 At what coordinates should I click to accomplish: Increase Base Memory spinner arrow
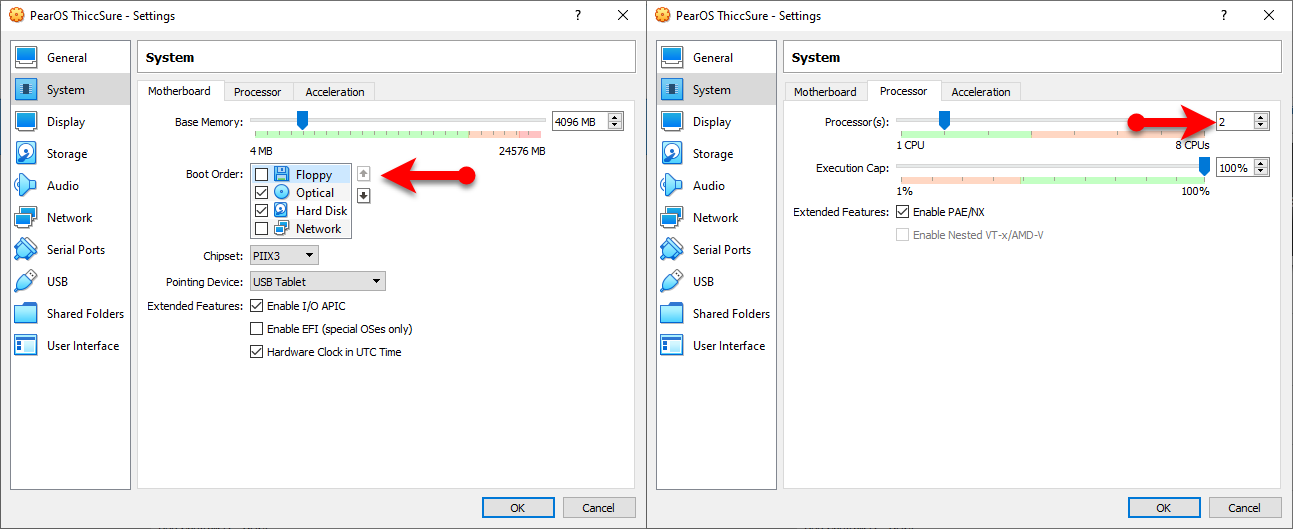tap(615, 117)
